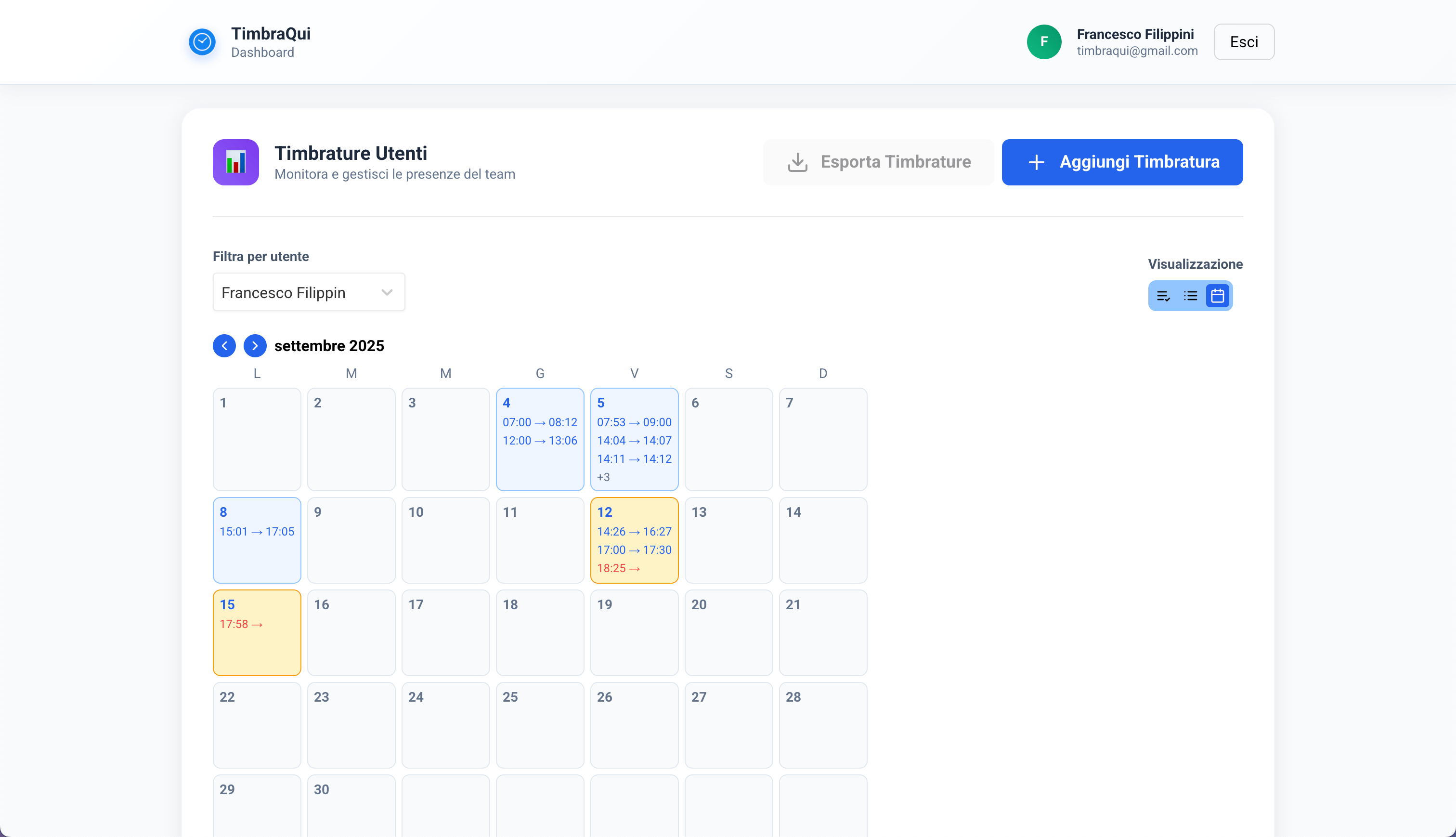The width and height of the screenshot is (1456, 837).
Task: Go to previous month with left arrow
Action: [x=224, y=345]
